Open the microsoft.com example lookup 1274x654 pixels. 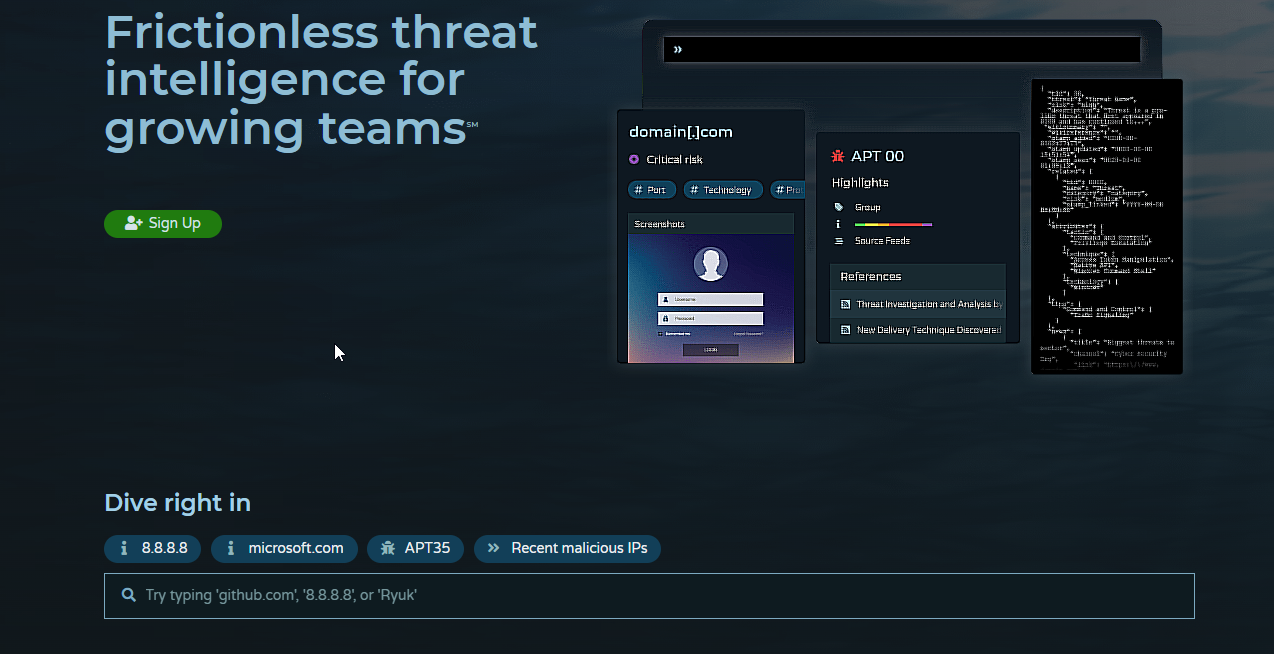284,548
